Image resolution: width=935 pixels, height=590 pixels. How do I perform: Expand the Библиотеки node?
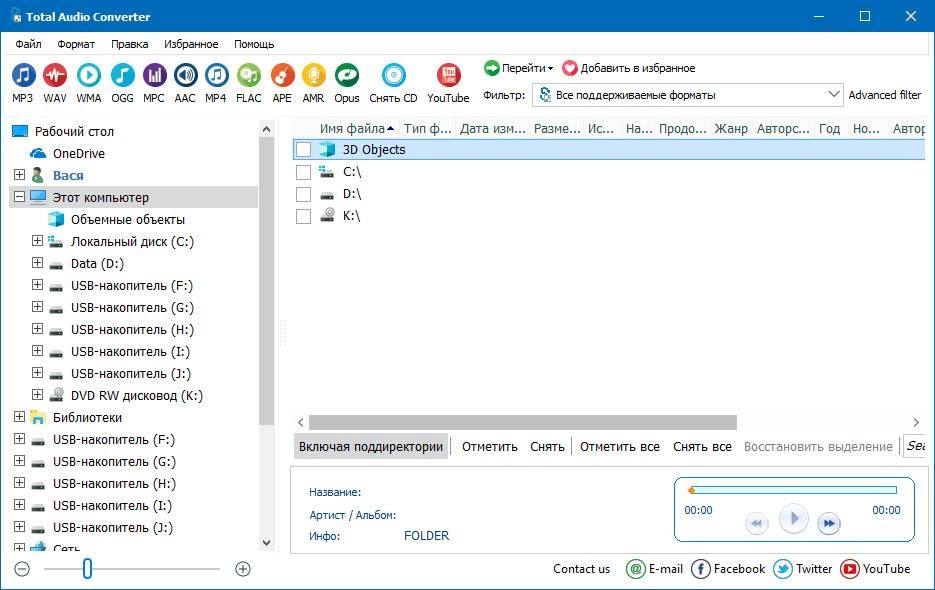tap(20, 416)
